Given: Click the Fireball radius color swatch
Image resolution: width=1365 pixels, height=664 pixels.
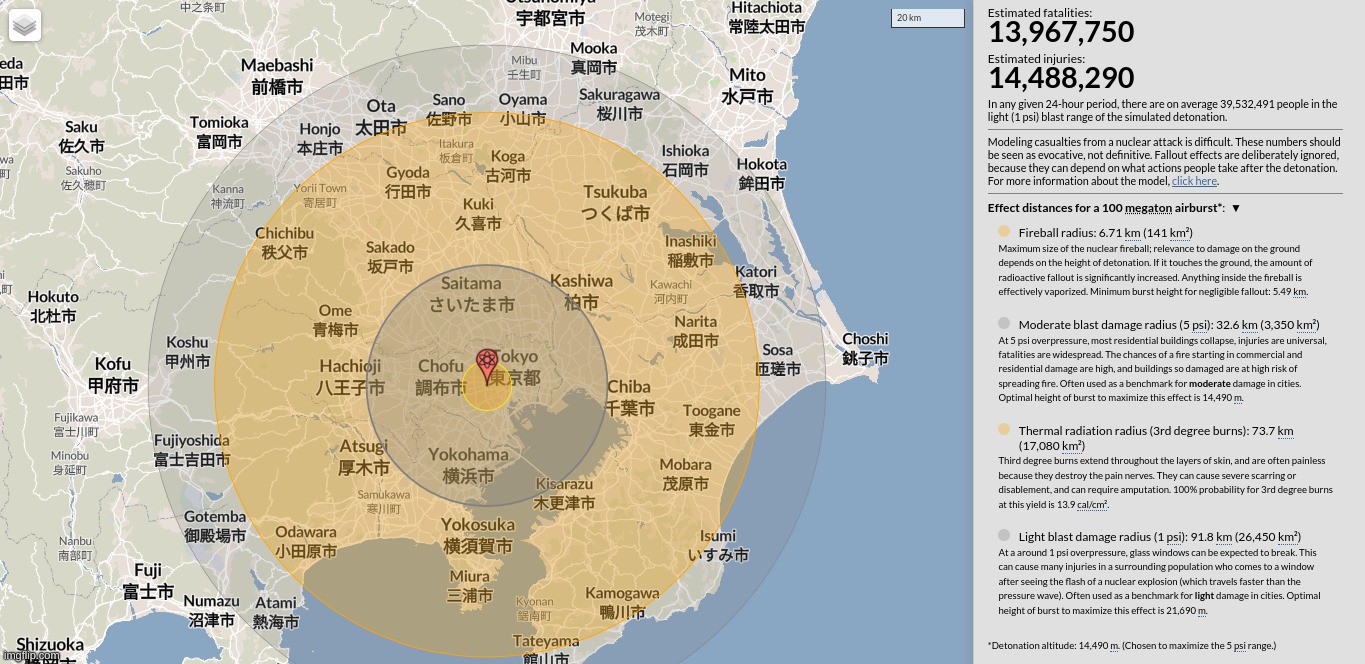Looking at the screenshot, I should point(1004,232).
